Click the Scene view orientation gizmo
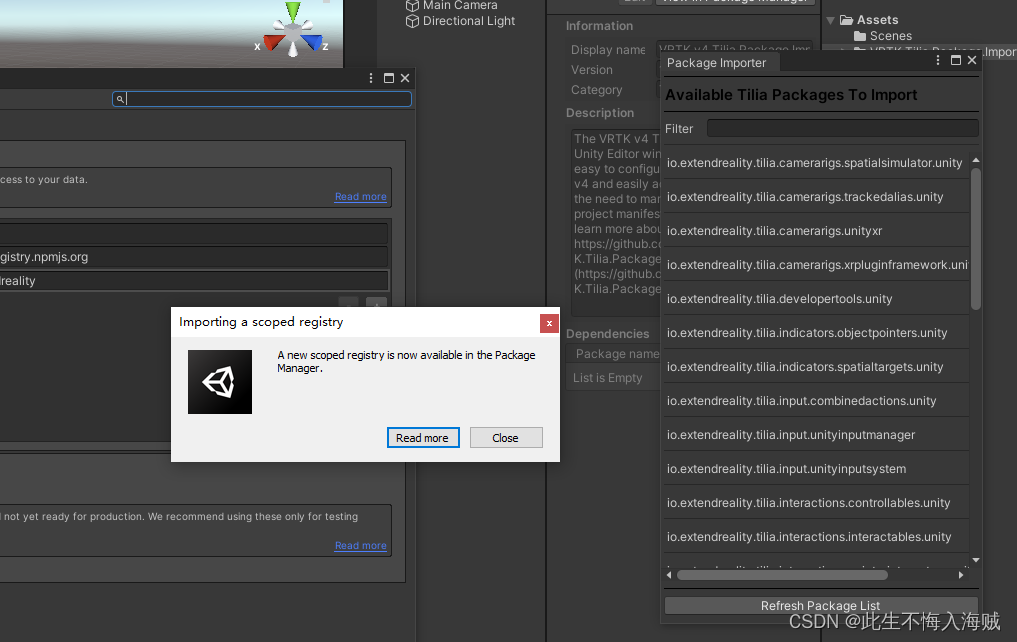Image resolution: width=1017 pixels, height=642 pixels. point(293,30)
